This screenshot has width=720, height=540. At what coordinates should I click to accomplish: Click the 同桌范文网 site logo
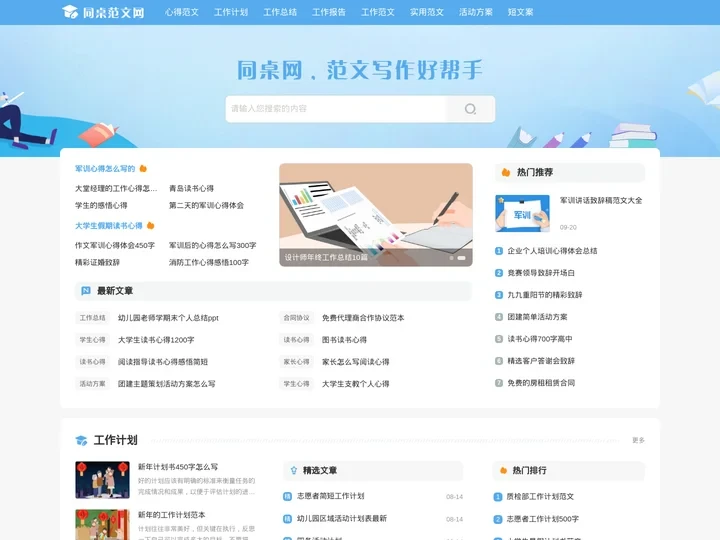[103, 12]
